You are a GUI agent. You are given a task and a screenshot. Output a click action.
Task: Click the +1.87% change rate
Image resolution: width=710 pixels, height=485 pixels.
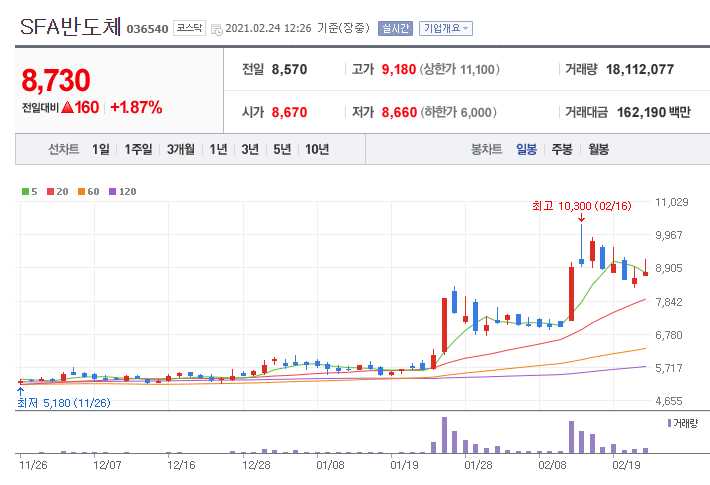136,107
